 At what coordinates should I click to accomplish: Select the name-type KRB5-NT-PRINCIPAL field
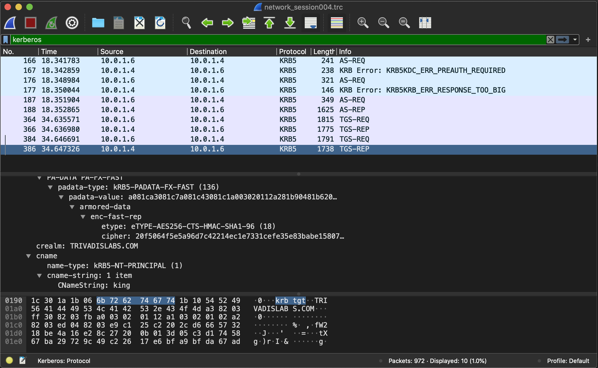[114, 266]
